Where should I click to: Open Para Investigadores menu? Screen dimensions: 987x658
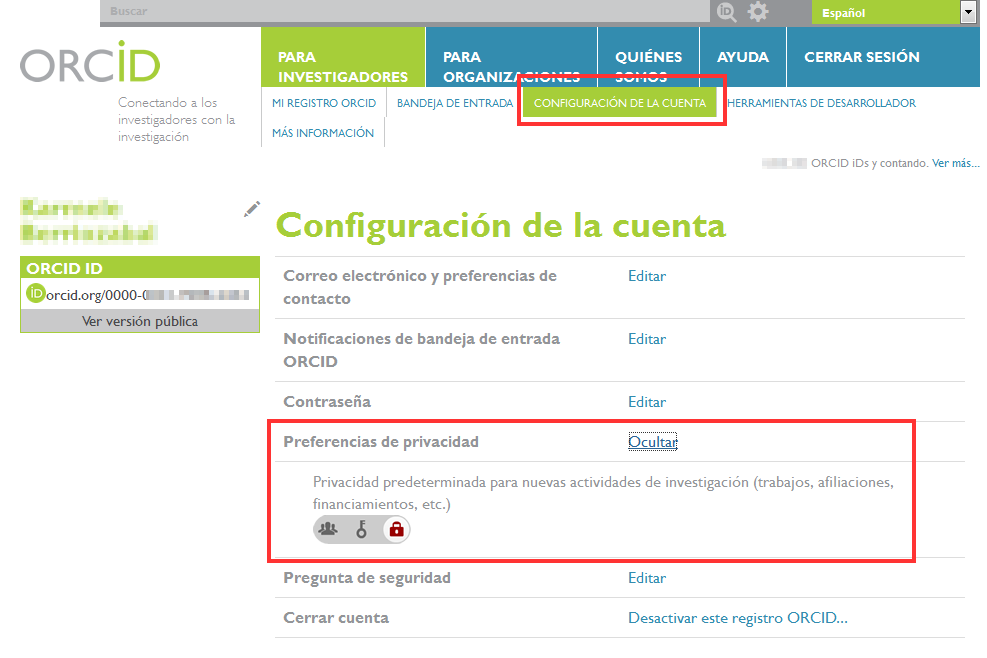tap(343, 57)
